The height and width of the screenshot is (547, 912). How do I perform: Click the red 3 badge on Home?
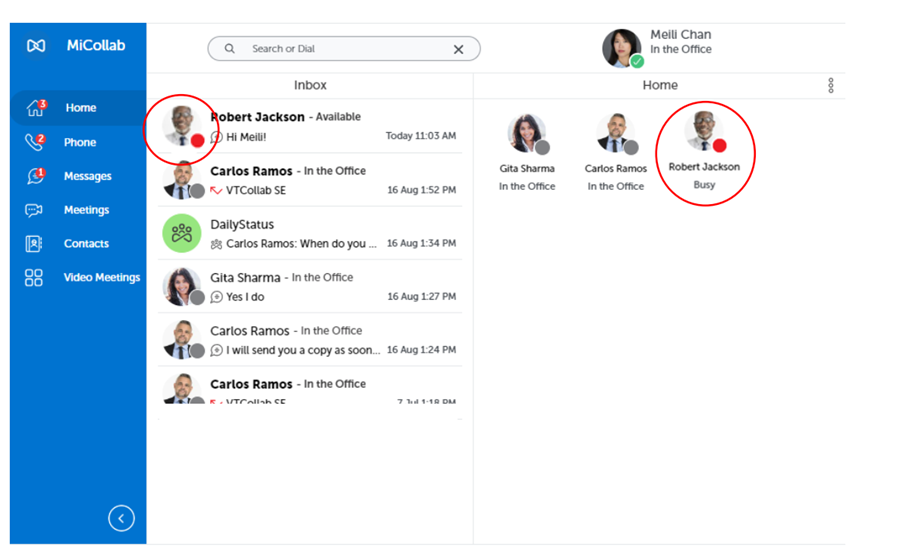(x=43, y=104)
